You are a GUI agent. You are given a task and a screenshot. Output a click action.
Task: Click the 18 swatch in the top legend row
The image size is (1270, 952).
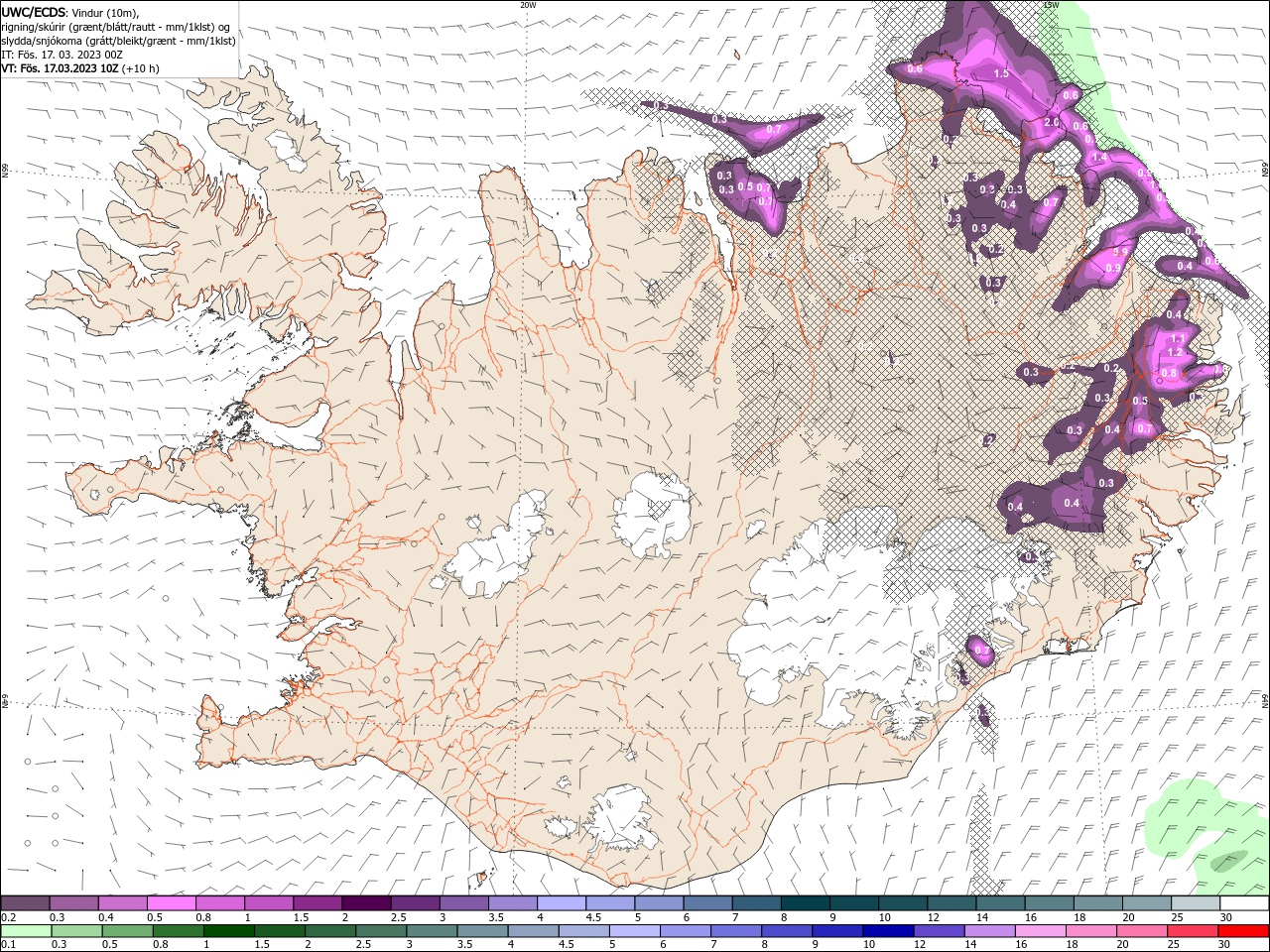coord(1096,903)
